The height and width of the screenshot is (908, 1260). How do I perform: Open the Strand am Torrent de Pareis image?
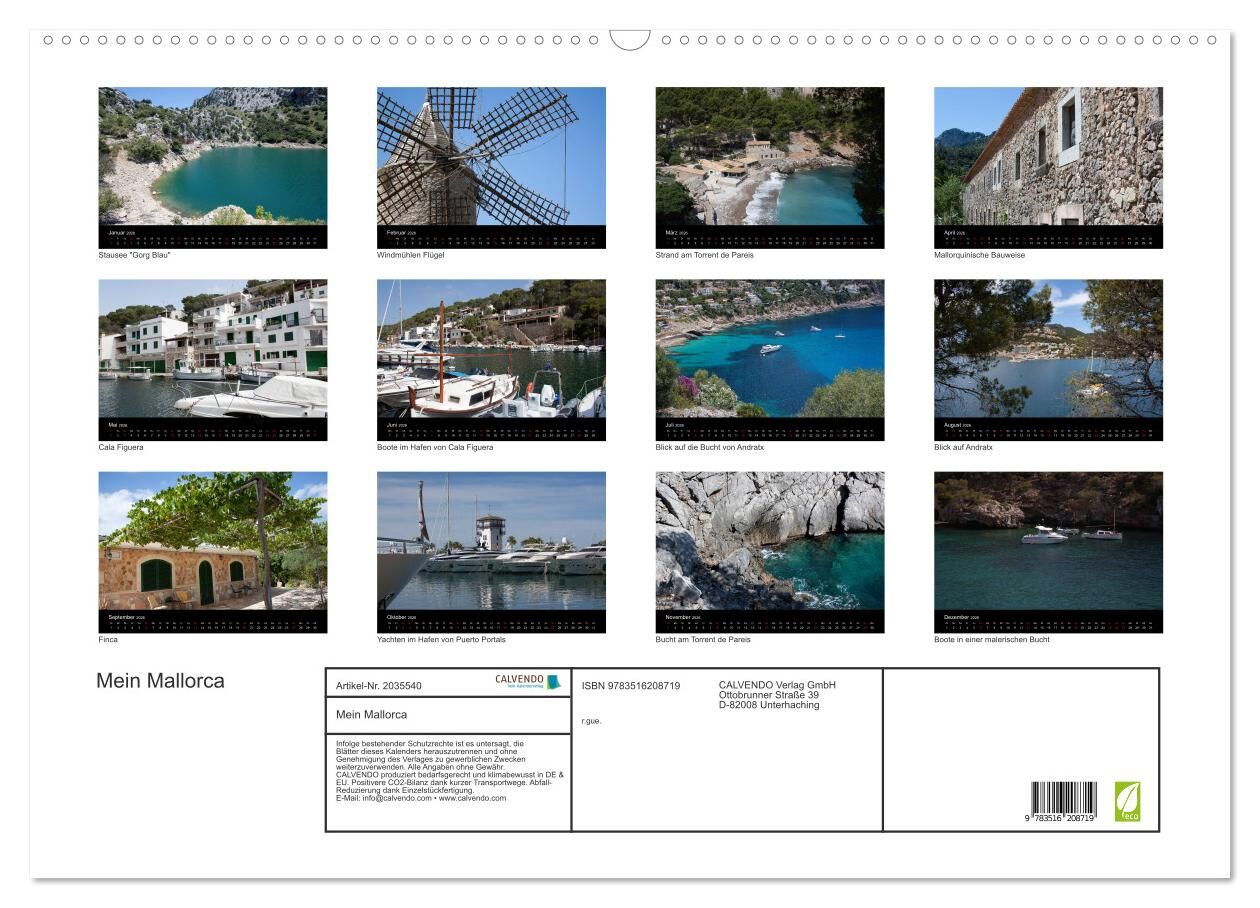[769, 157]
